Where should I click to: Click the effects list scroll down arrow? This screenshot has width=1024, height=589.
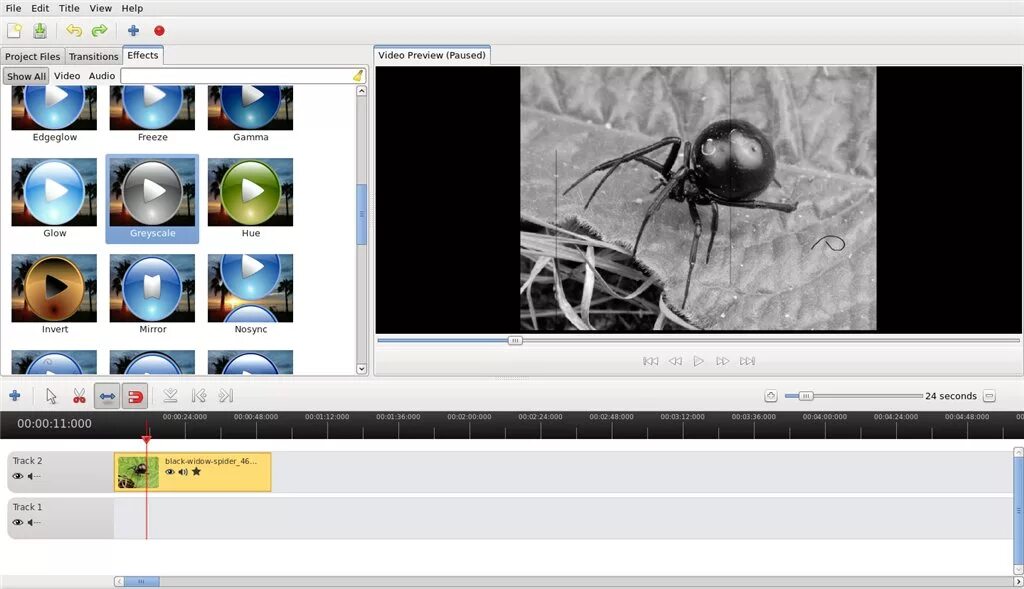tap(362, 369)
